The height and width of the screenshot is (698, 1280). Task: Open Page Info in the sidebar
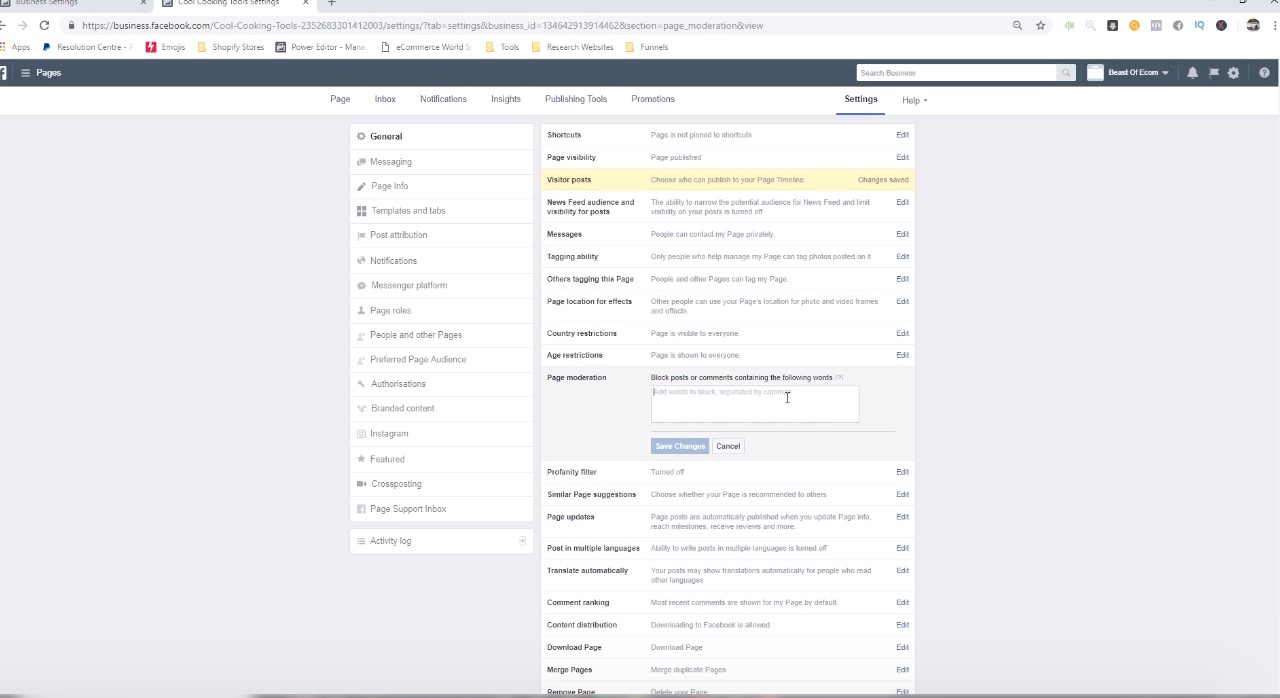pos(441,186)
